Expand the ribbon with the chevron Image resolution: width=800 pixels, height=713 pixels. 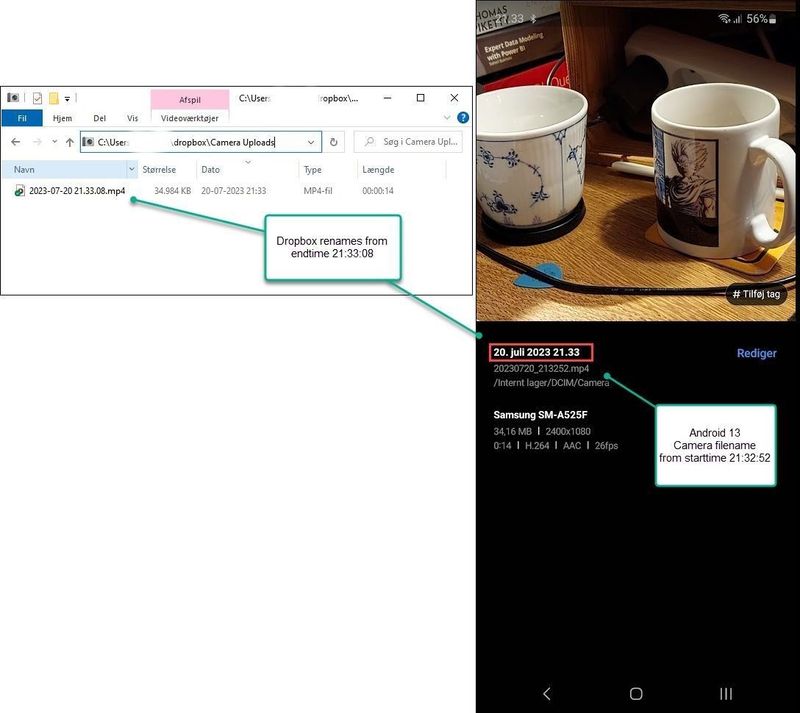pyautogui.click(x=446, y=118)
